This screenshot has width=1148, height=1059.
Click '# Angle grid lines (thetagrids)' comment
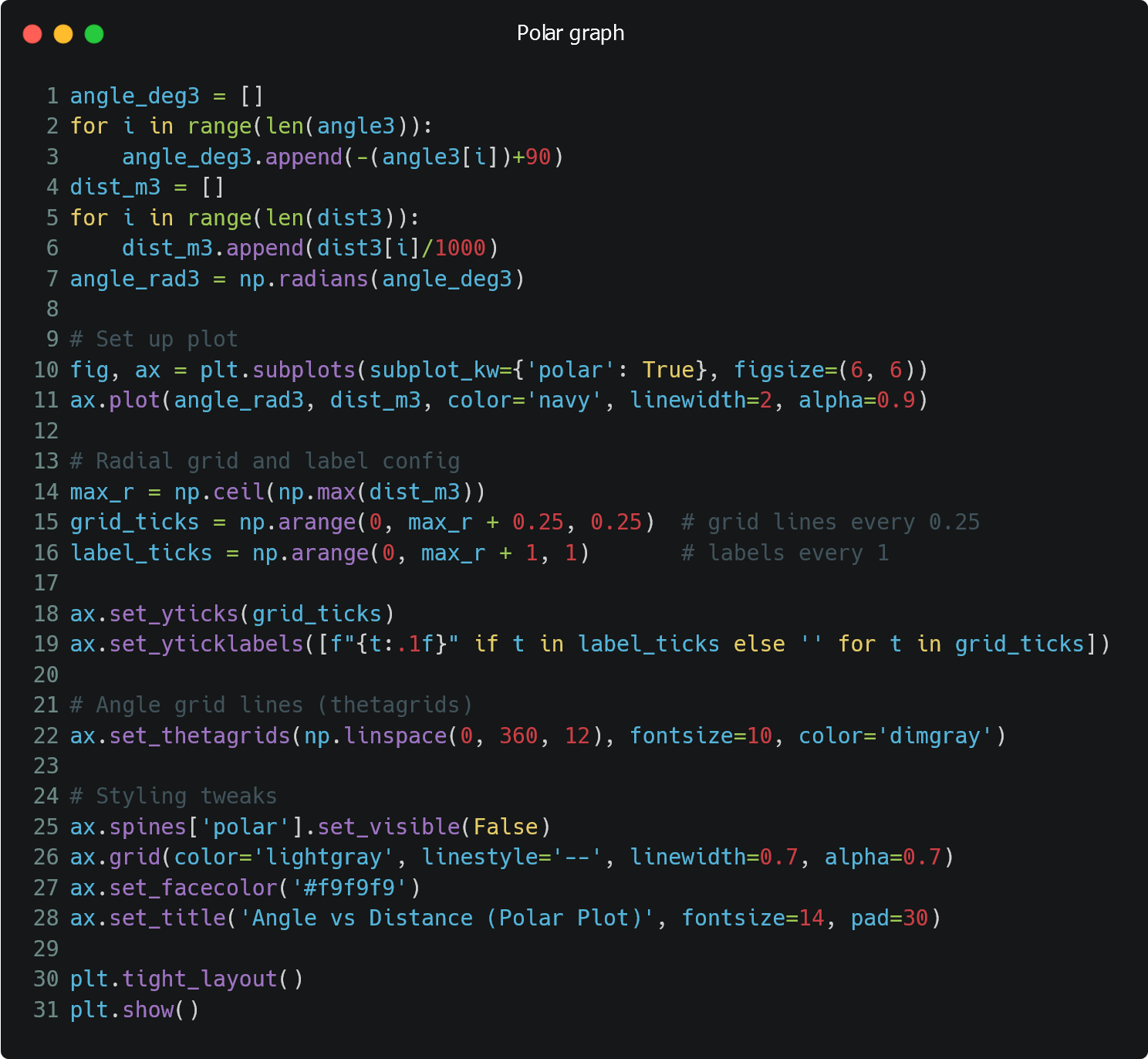click(x=272, y=705)
